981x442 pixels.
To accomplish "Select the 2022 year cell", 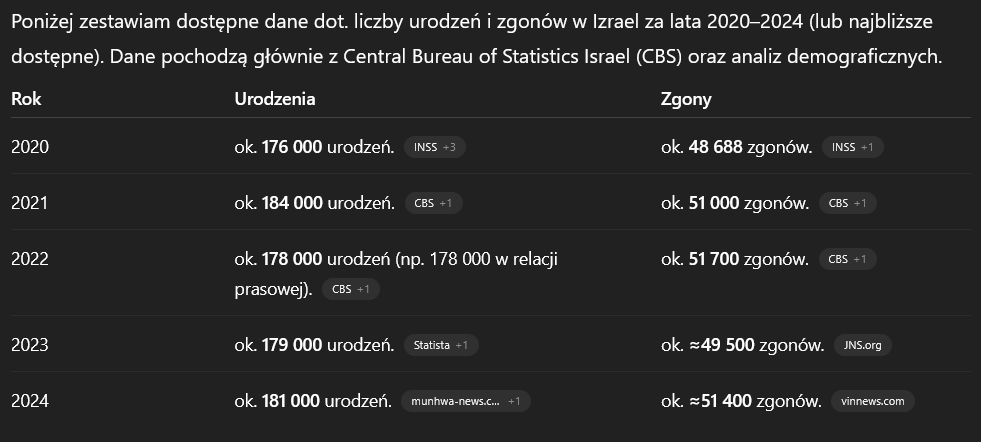I will coord(30,259).
